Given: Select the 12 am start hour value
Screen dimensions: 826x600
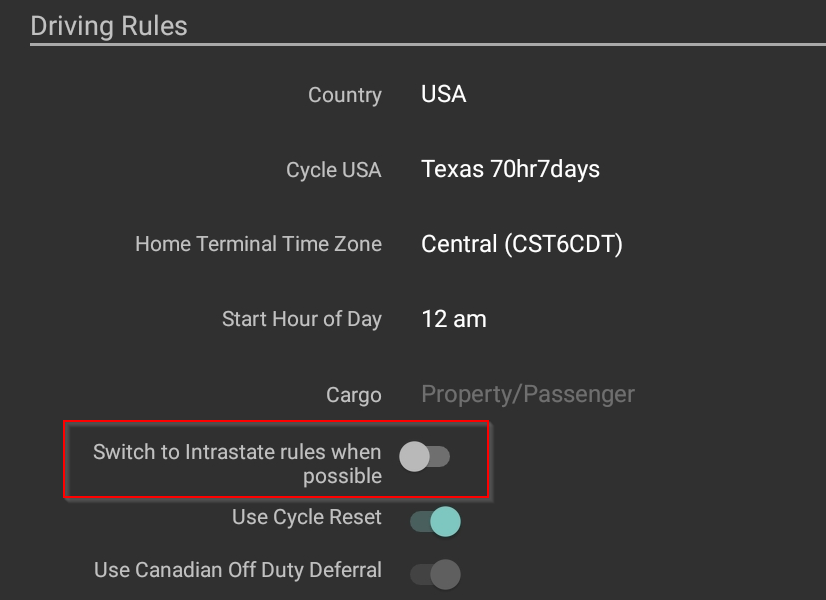Looking at the screenshot, I should pyautogui.click(x=454, y=320).
